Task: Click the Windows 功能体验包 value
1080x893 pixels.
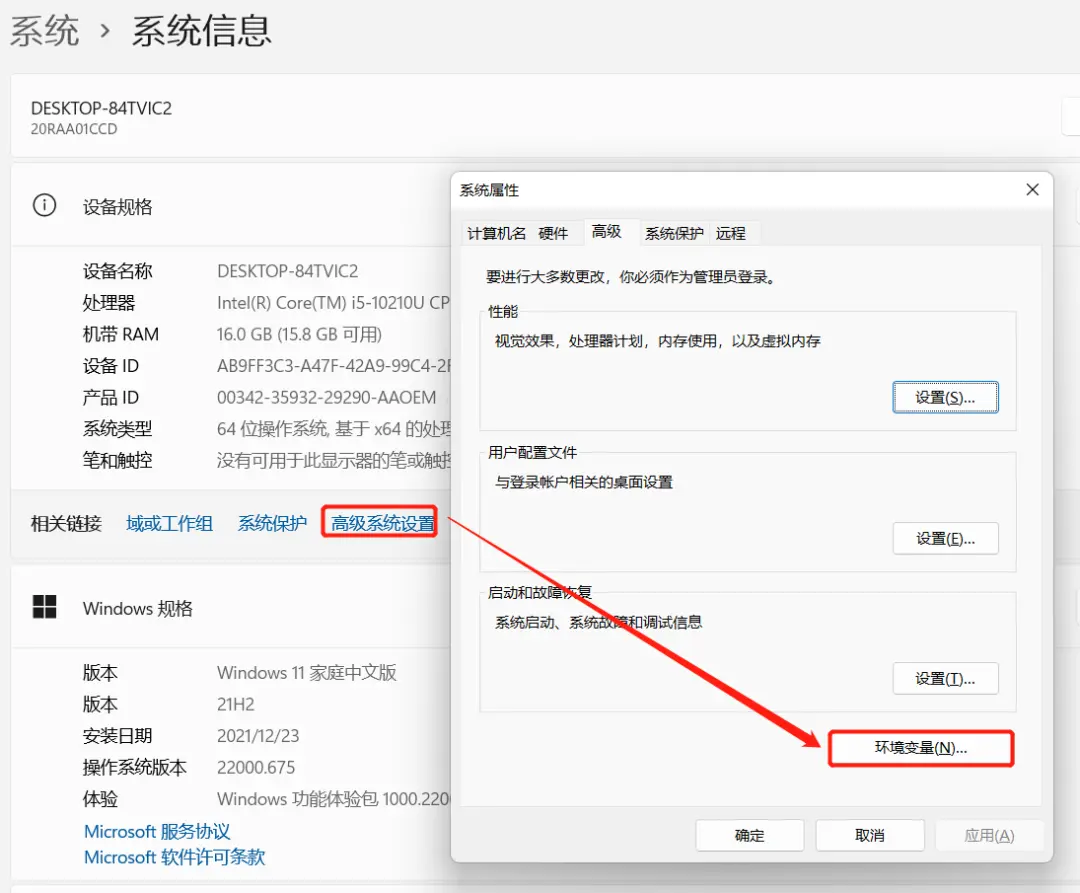Action: (x=333, y=799)
